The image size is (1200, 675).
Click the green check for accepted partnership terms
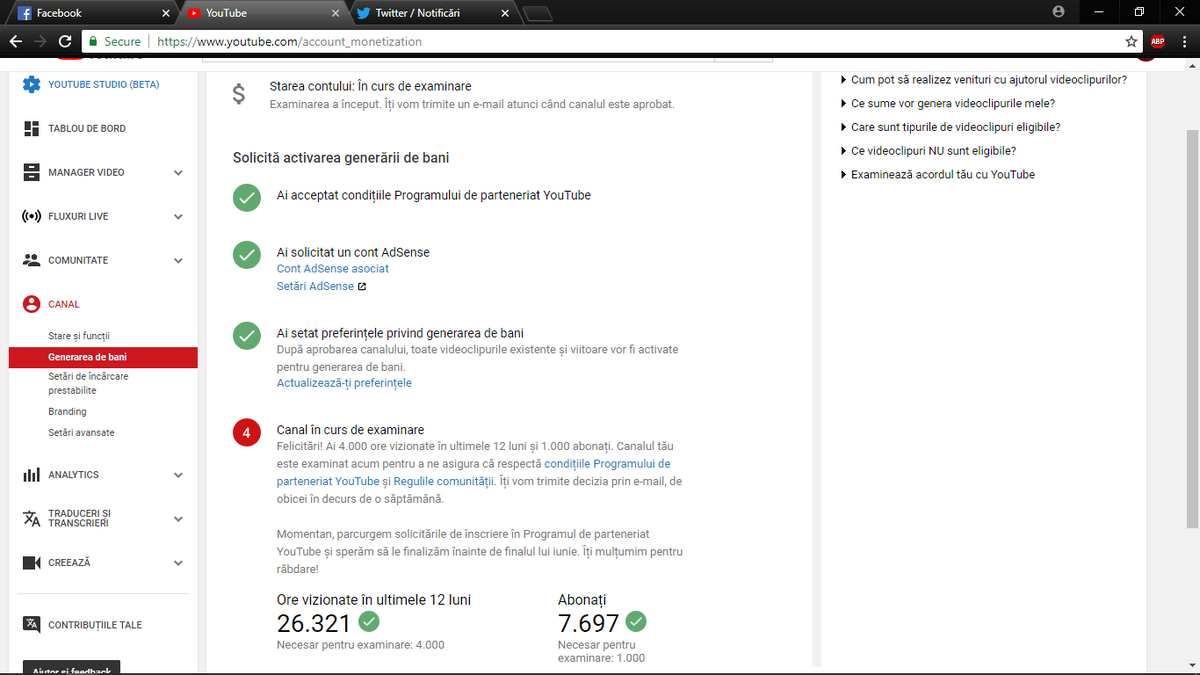[247, 197]
